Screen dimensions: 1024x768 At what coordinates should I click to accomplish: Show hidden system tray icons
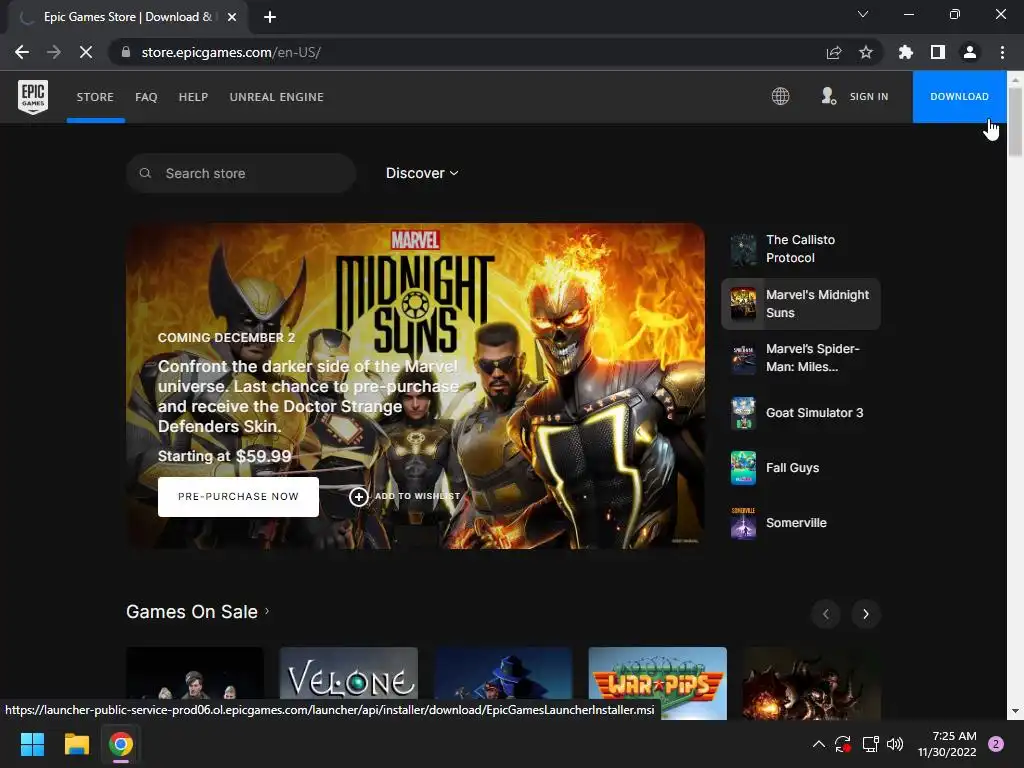tap(818, 744)
